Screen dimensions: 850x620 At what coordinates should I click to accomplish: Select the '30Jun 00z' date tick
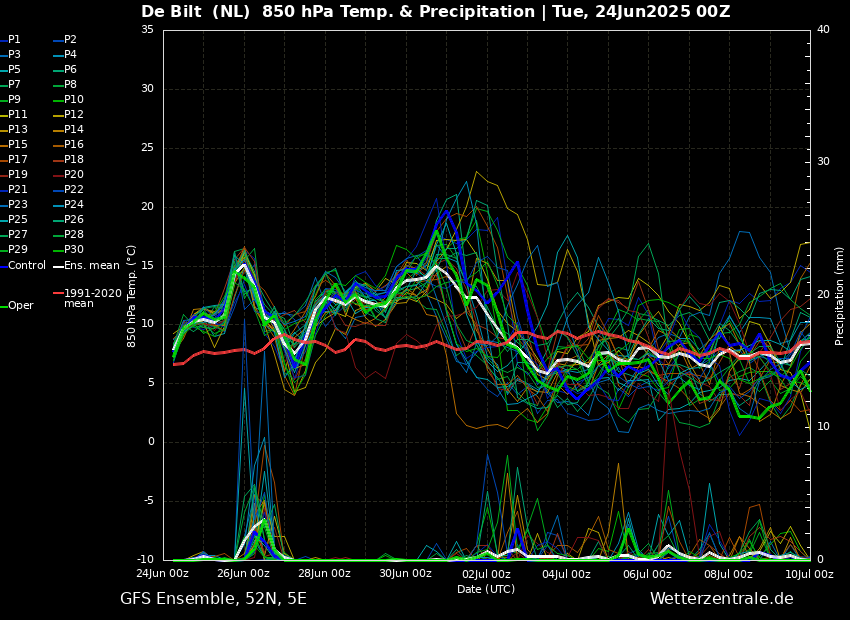405,574
